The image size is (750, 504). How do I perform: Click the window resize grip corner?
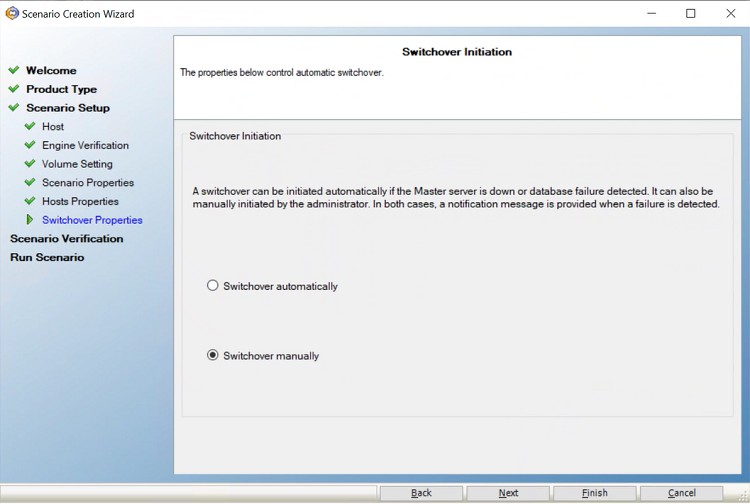[743, 496]
